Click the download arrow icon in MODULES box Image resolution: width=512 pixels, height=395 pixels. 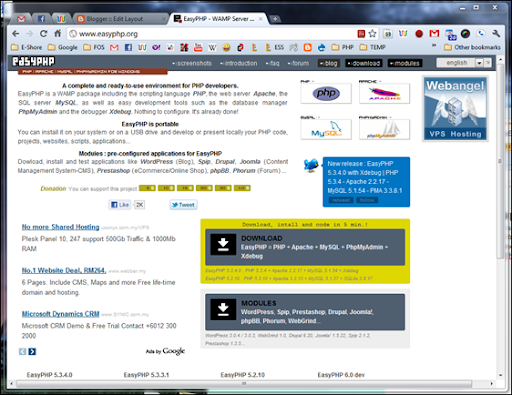223,309
